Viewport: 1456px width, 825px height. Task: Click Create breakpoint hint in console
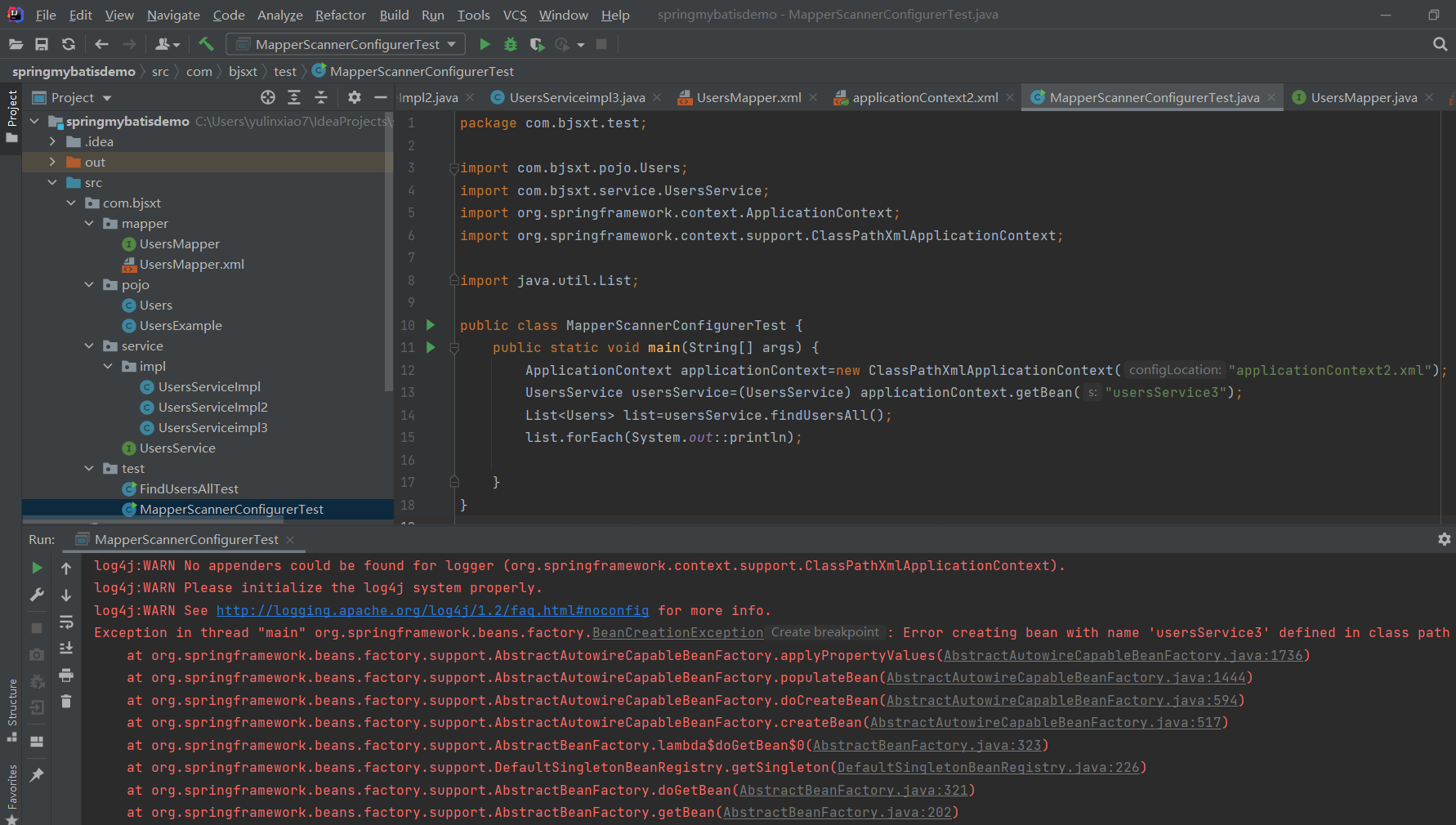825,632
